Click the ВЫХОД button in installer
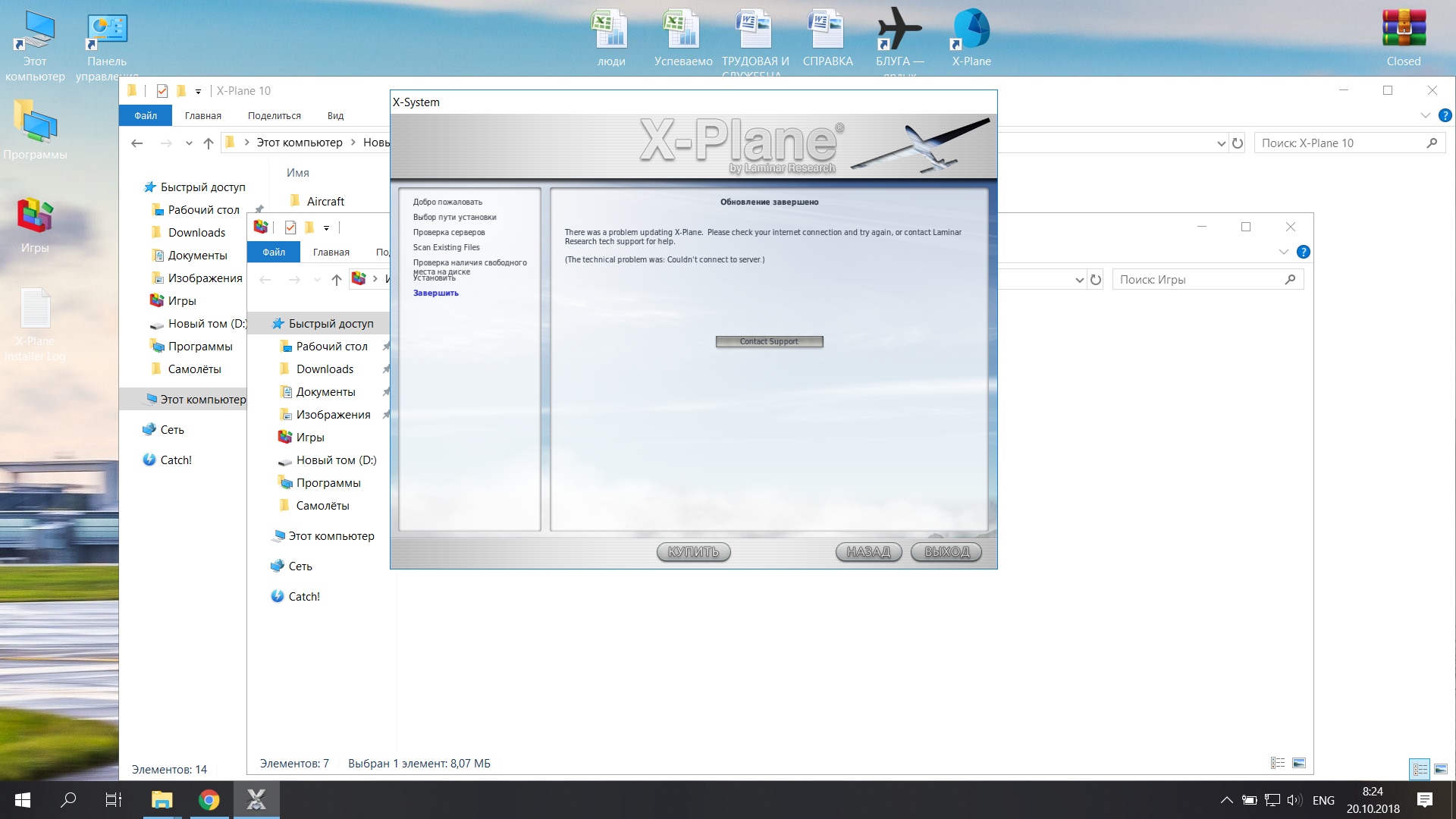The image size is (1456, 819). pos(946,552)
